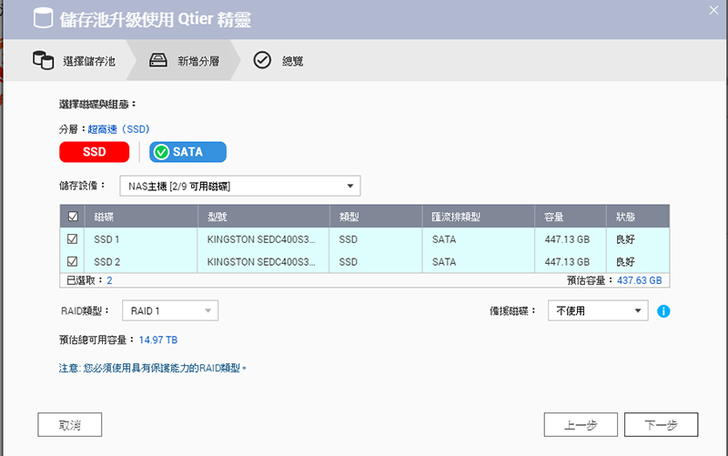Uncheck the SSD 2 disk checkbox

click(x=72, y=261)
